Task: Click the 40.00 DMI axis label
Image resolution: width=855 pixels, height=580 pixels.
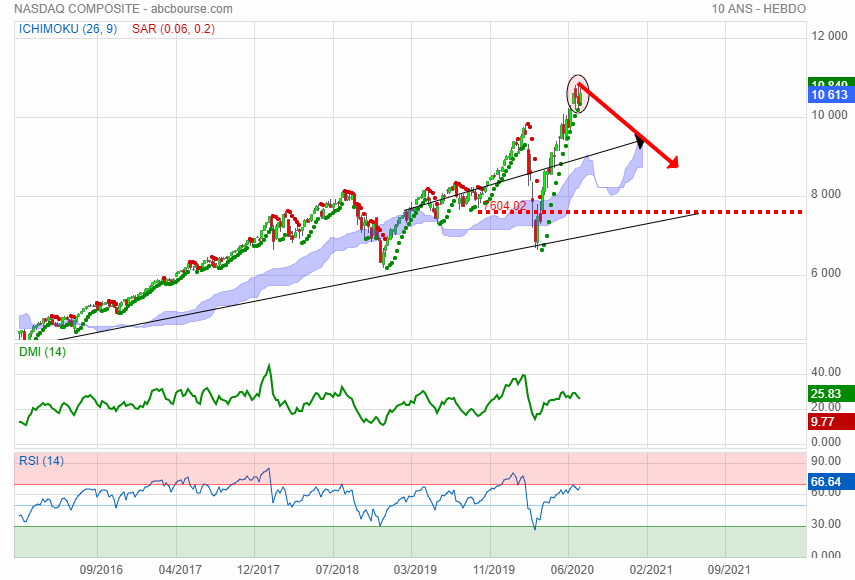Action: click(826, 372)
